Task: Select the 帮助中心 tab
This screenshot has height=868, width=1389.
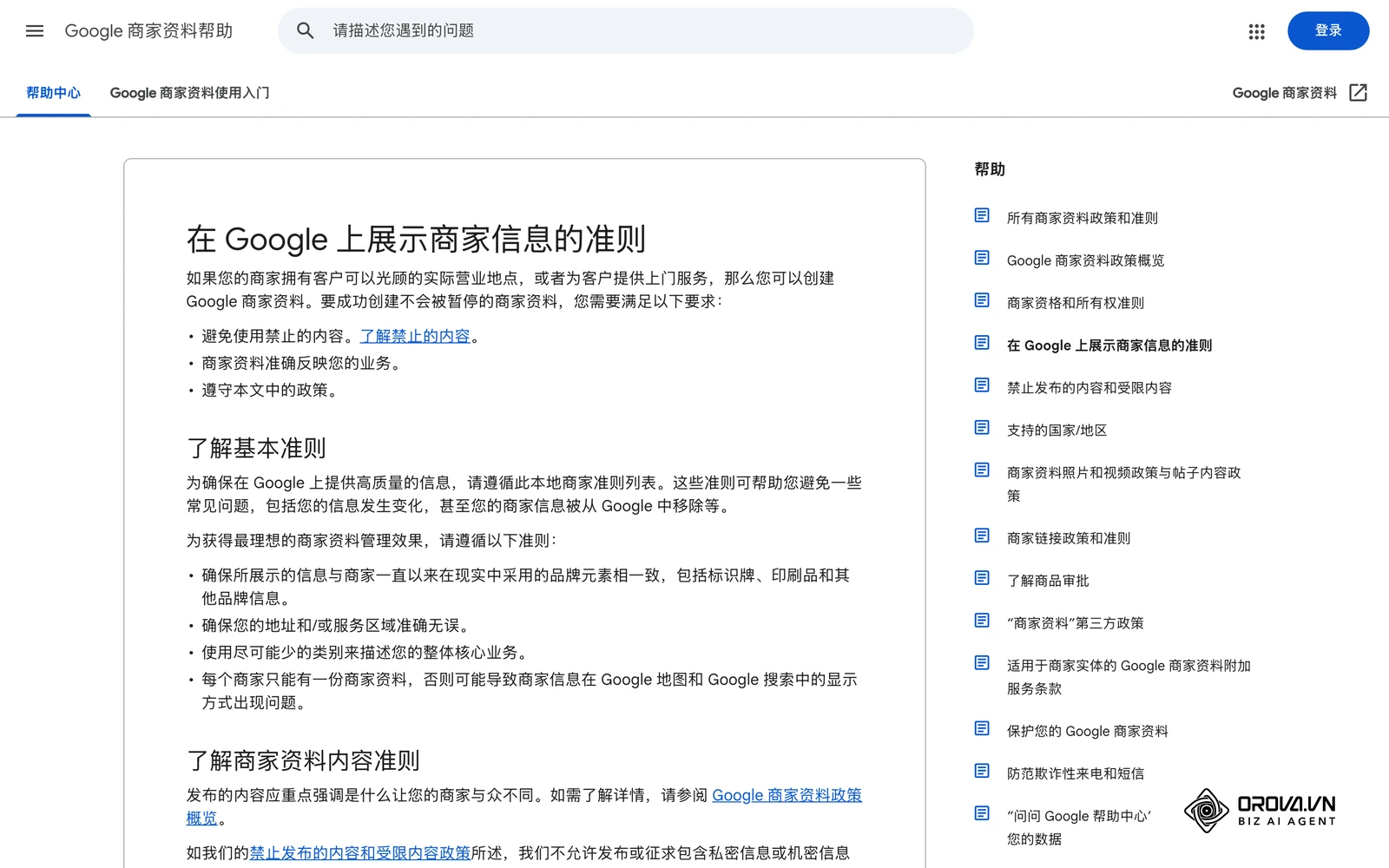Action: (x=53, y=93)
